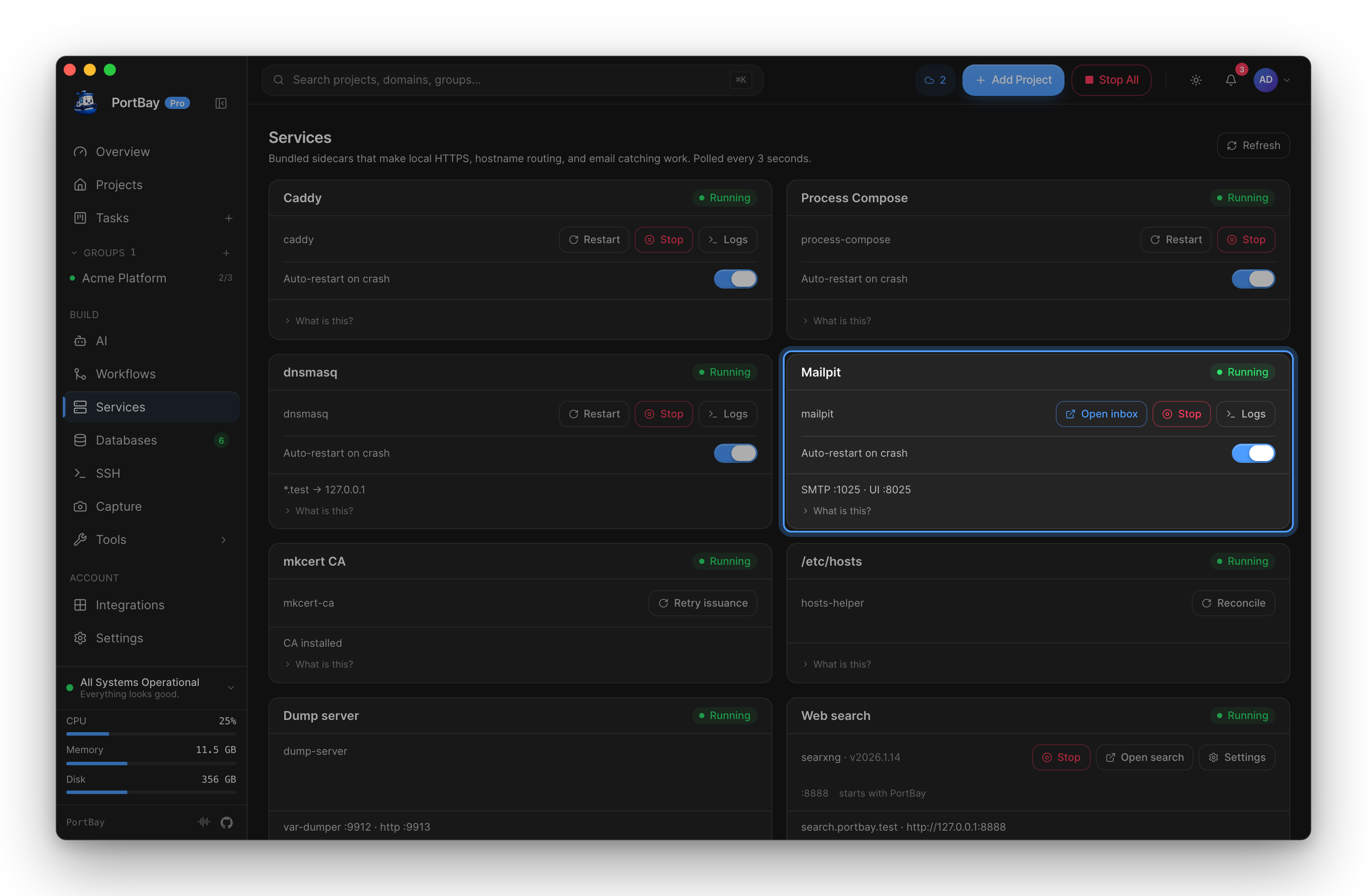Image resolution: width=1367 pixels, height=896 pixels.
Task: Open notifications bell
Action: tap(1230, 80)
